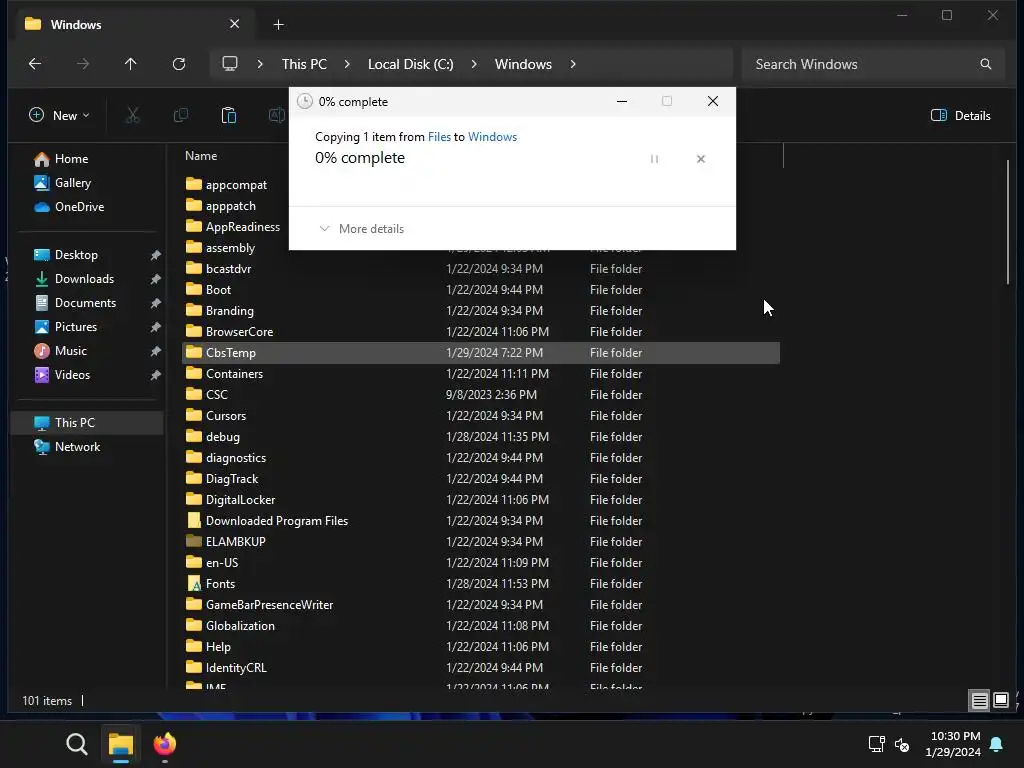1024x768 pixels.
Task: Open the pinned Desktop folder
Action: click(x=66, y=255)
